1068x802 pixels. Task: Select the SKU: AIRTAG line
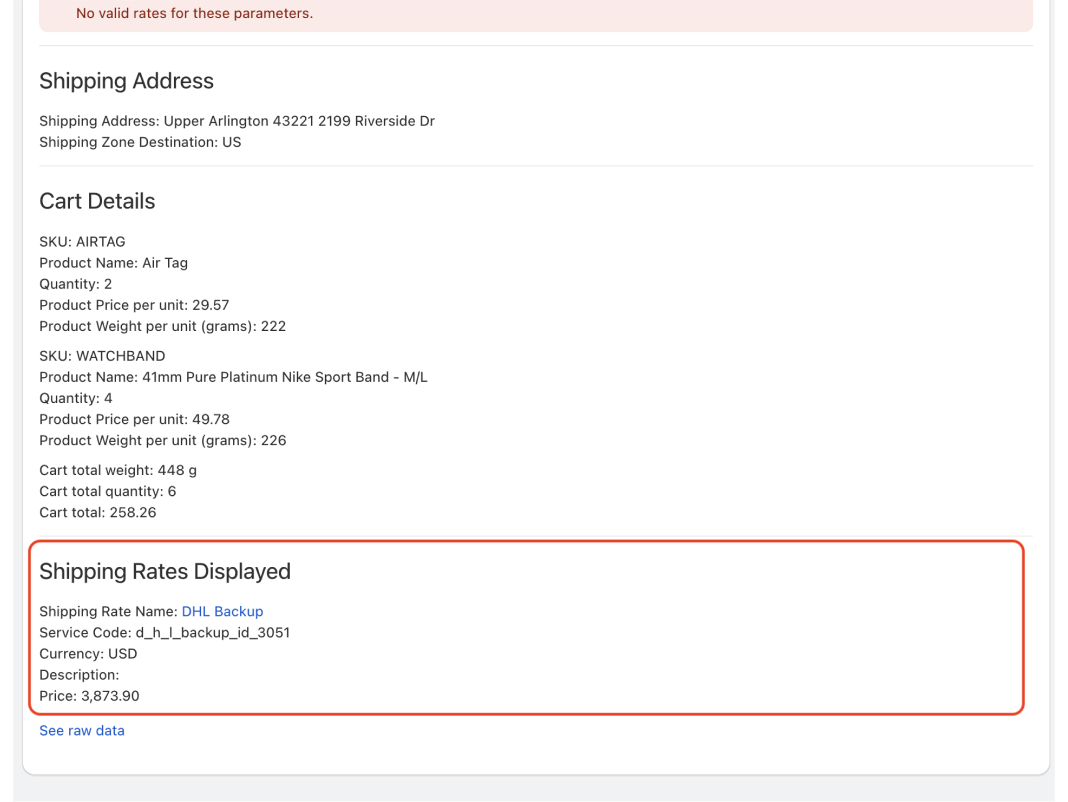click(x=82, y=242)
